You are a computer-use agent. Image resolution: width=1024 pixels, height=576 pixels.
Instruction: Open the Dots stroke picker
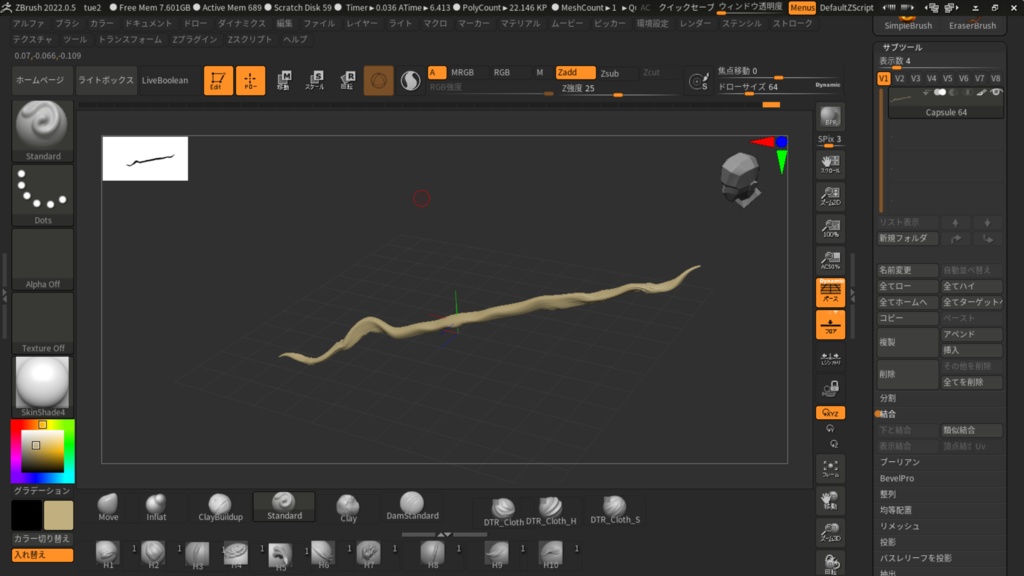point(42,195)
